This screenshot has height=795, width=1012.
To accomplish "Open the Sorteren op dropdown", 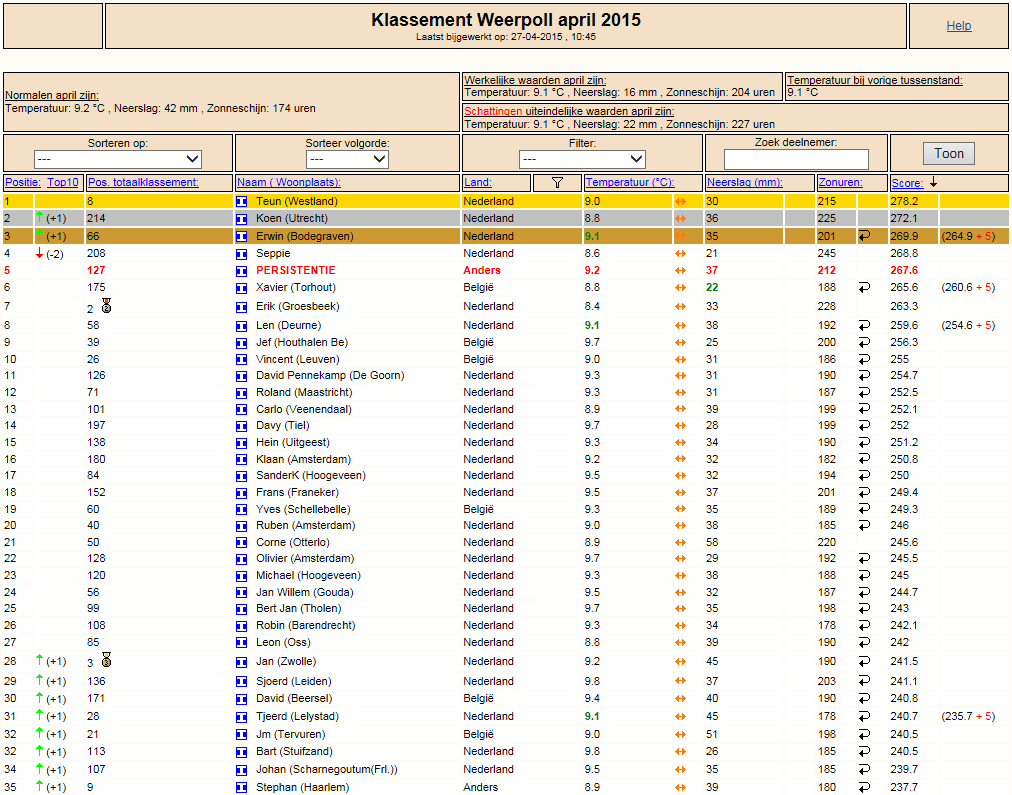I will tap(117, 159).
